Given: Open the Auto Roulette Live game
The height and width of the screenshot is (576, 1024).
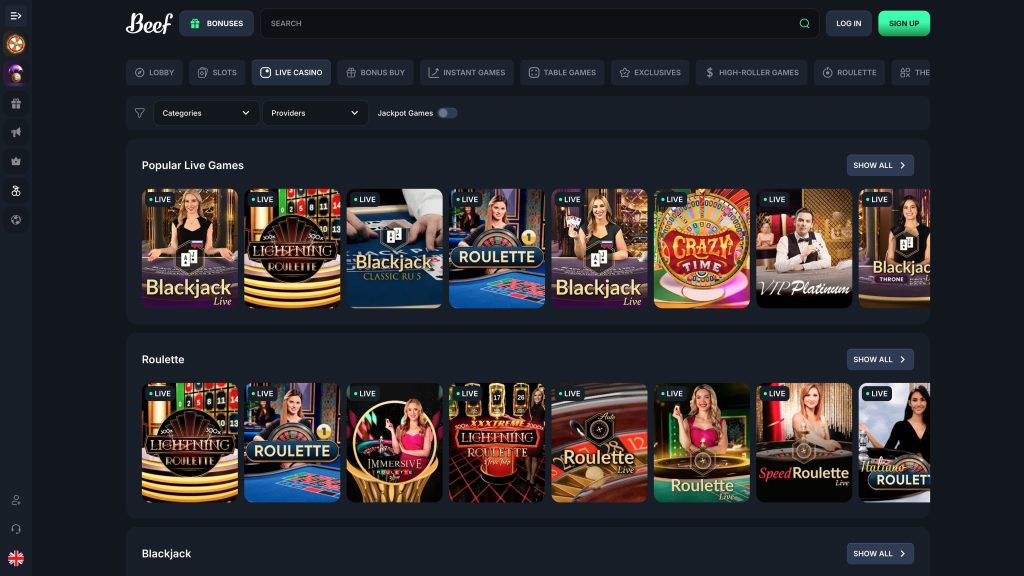Looking at the screenshot, I should click(600, 443).
